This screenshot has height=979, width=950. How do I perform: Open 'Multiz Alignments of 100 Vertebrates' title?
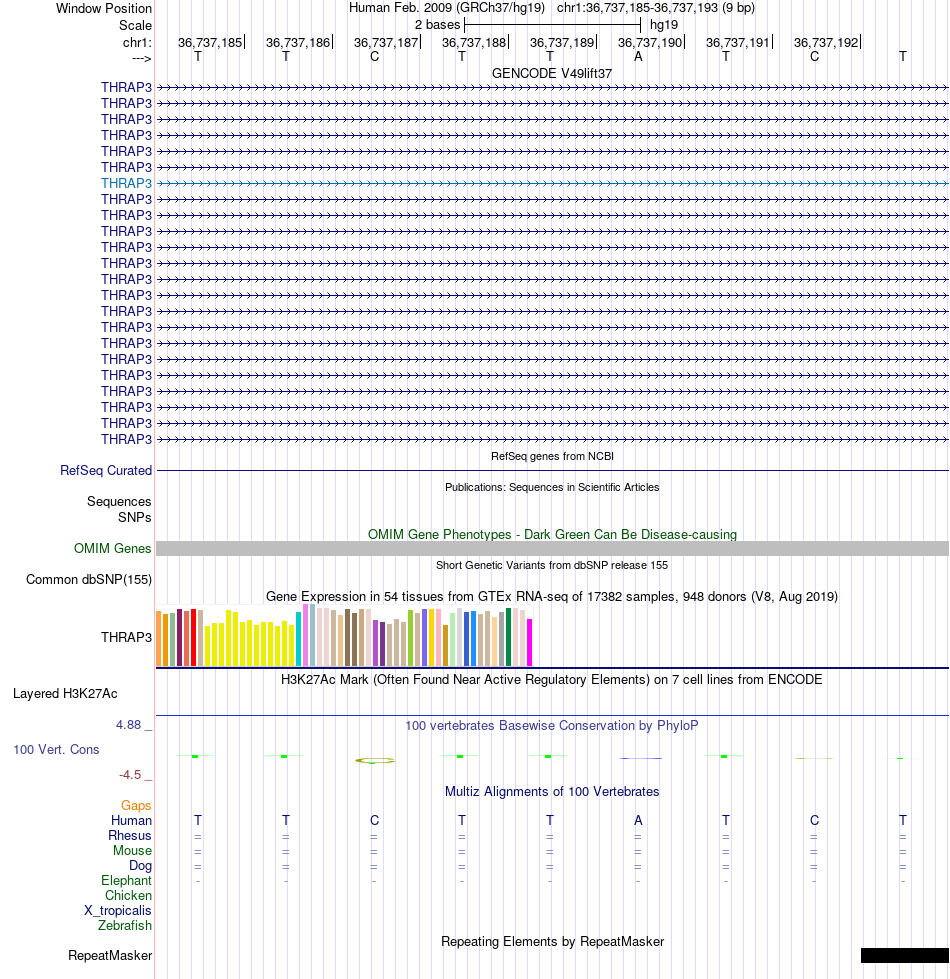(552, 791)
